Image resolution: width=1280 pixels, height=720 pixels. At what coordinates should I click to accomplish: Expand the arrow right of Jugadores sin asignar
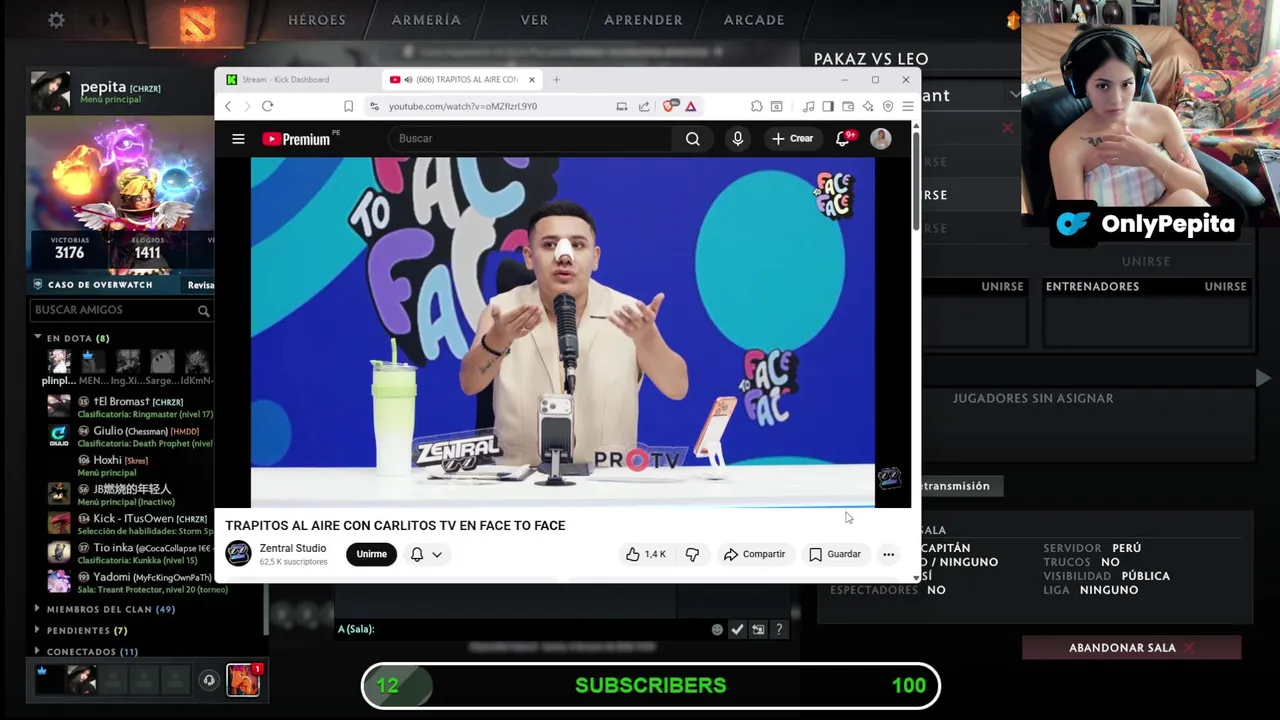[1263, 378]
